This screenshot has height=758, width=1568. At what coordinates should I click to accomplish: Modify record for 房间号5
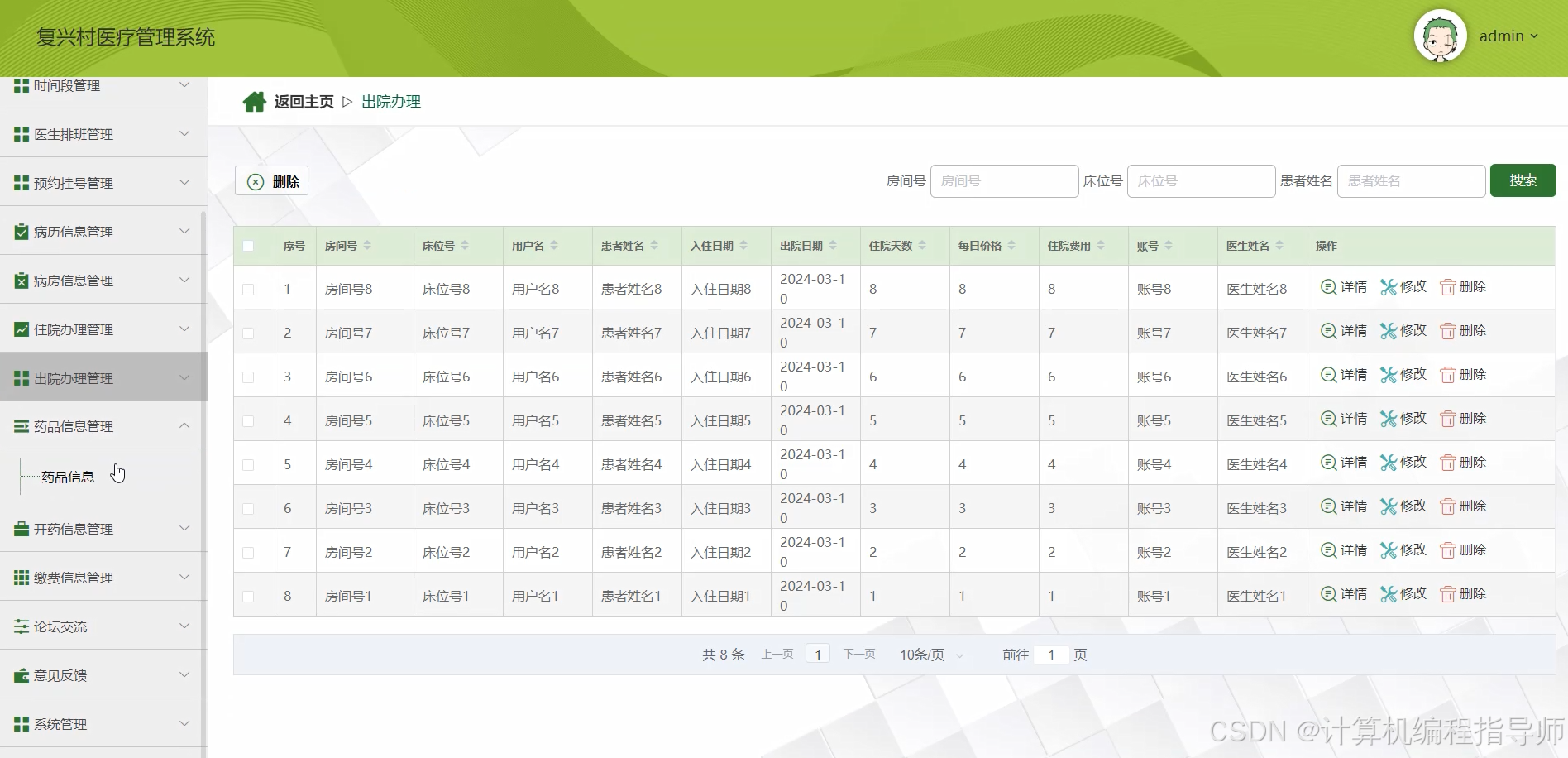(x=1403, y=419)
